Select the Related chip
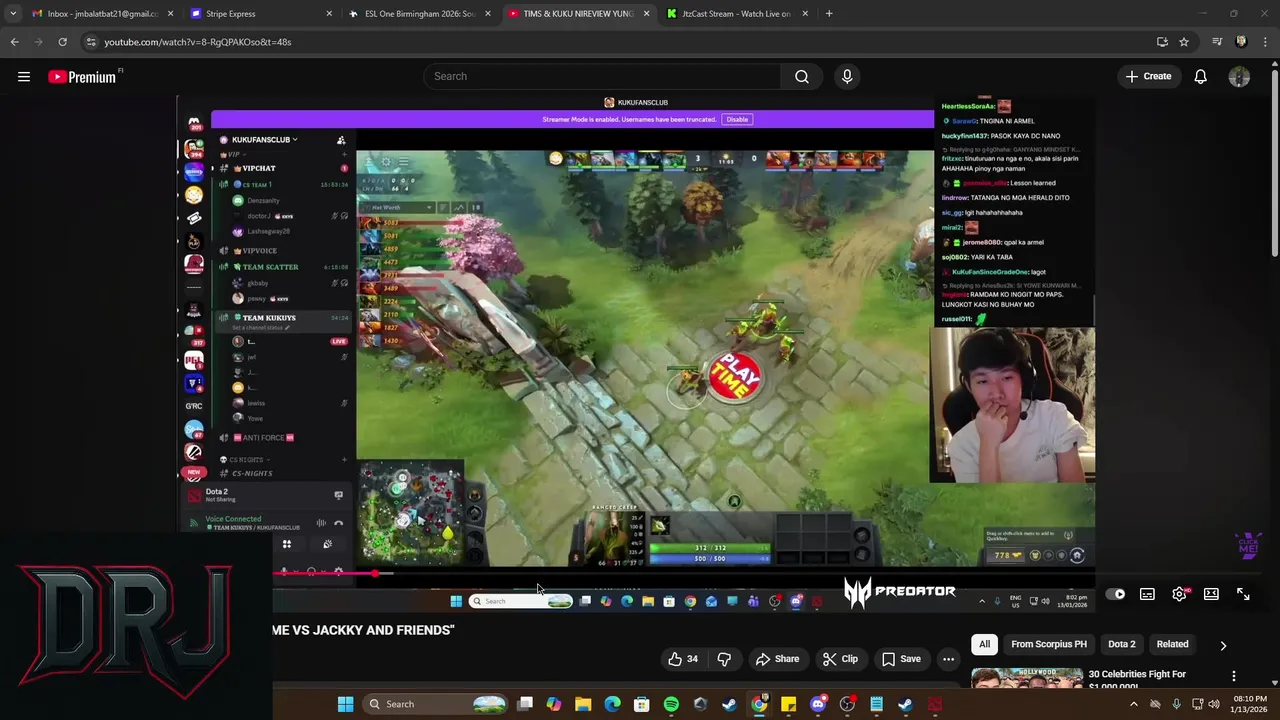1280x720 pixels. (x=1172, y=645)
